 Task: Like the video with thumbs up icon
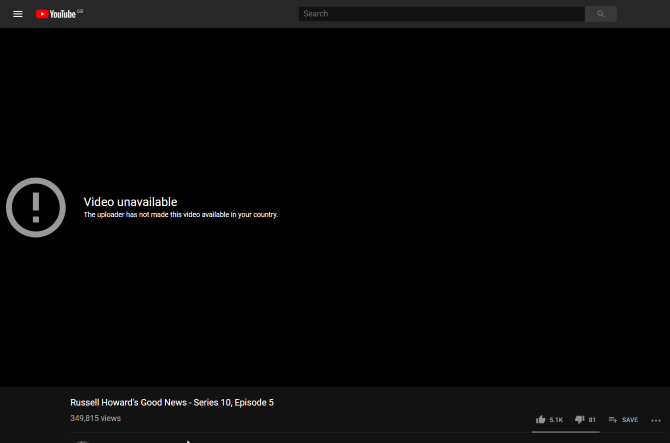541,420
